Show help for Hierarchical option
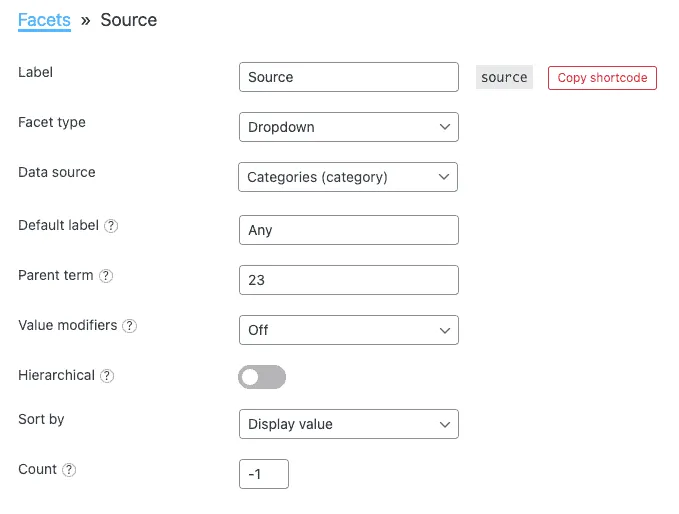Screen dimensions: 679x514 pyautogui.click(x=107, y=376)
